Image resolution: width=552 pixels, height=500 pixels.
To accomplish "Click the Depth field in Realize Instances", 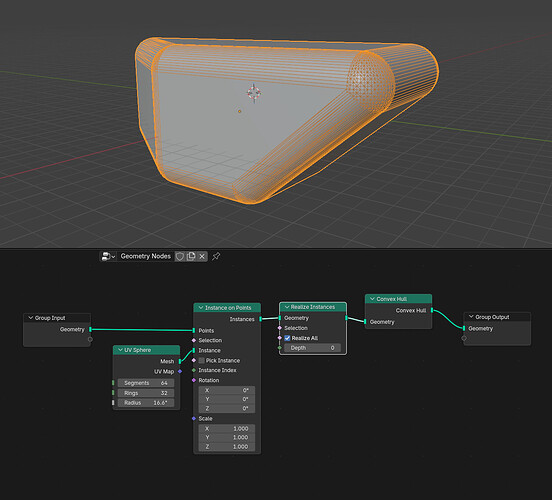I will [313, 348].
